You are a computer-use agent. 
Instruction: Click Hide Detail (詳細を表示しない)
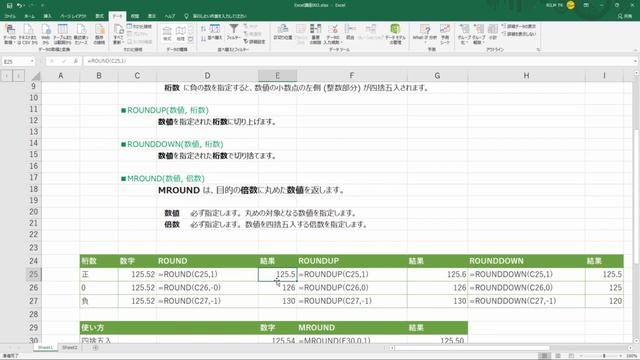pyautogui.click(x=518, y=34)
